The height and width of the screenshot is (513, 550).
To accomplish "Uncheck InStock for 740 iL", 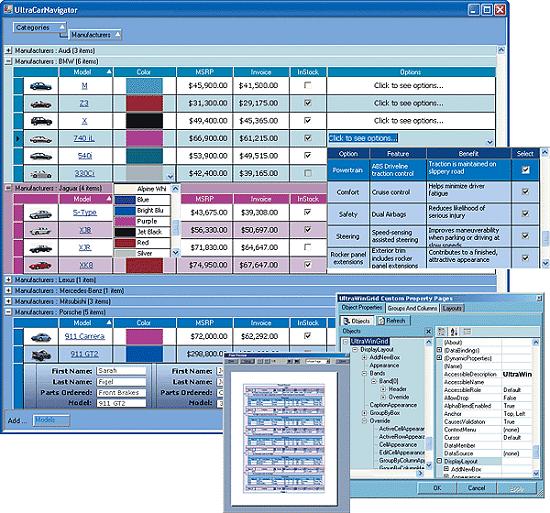I will pos(308,138).
